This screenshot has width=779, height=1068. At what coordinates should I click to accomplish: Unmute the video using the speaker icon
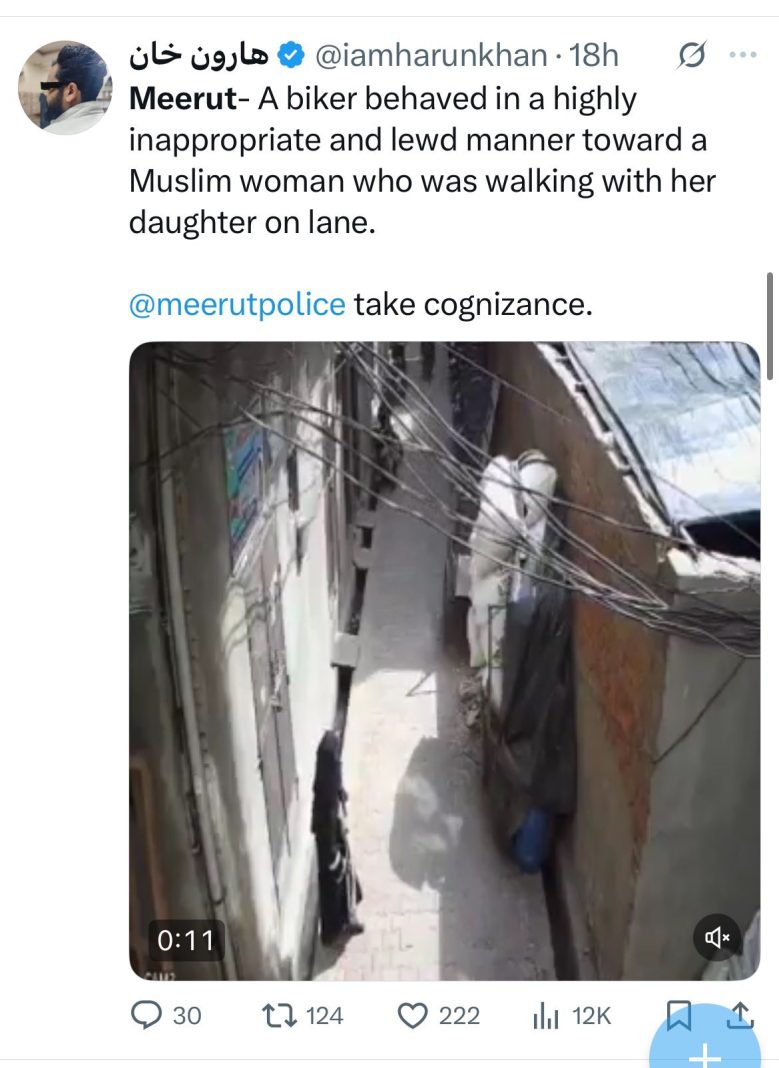pos(718,937)
